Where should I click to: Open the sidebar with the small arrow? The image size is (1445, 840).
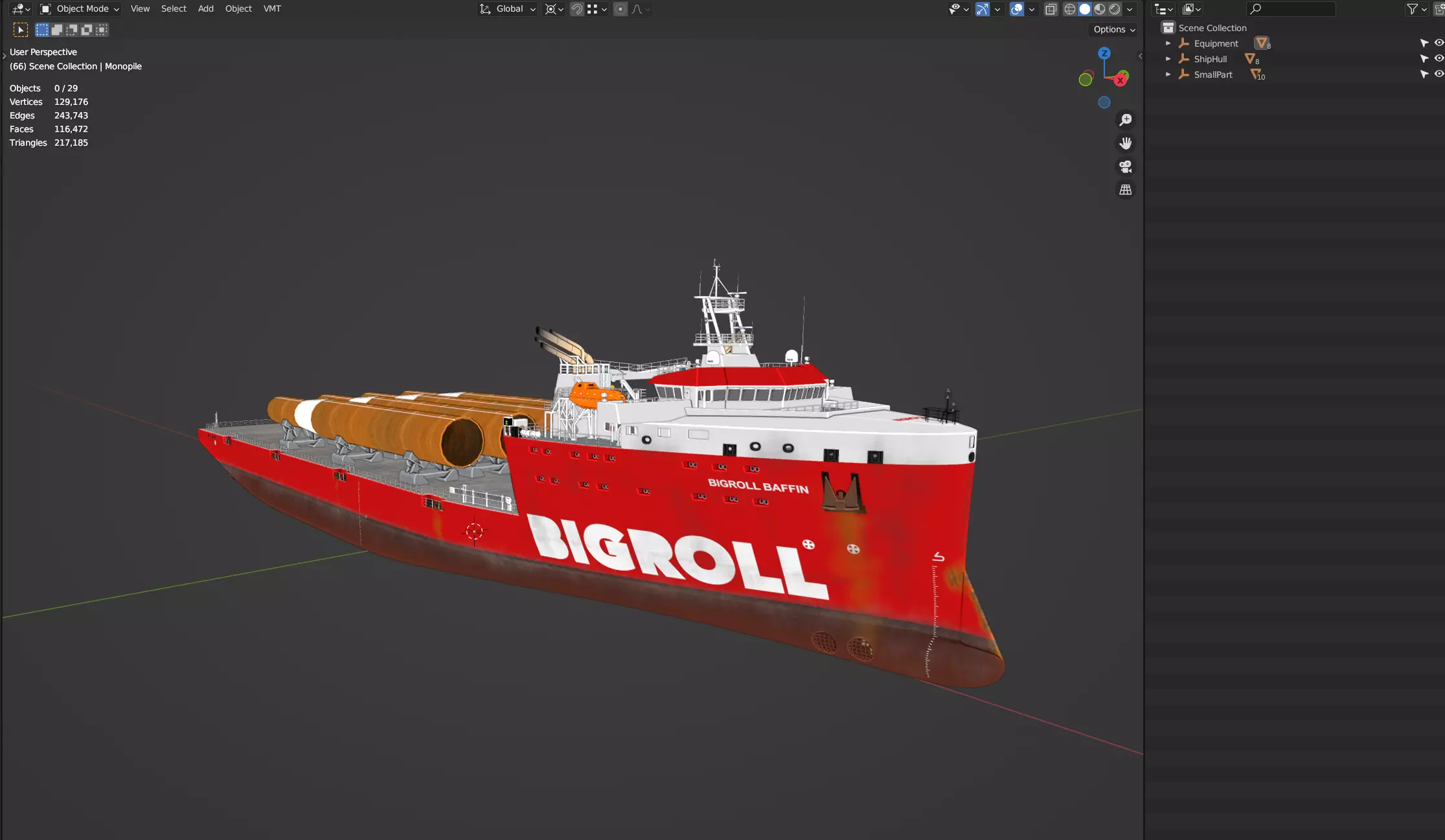coord(1140,56)
